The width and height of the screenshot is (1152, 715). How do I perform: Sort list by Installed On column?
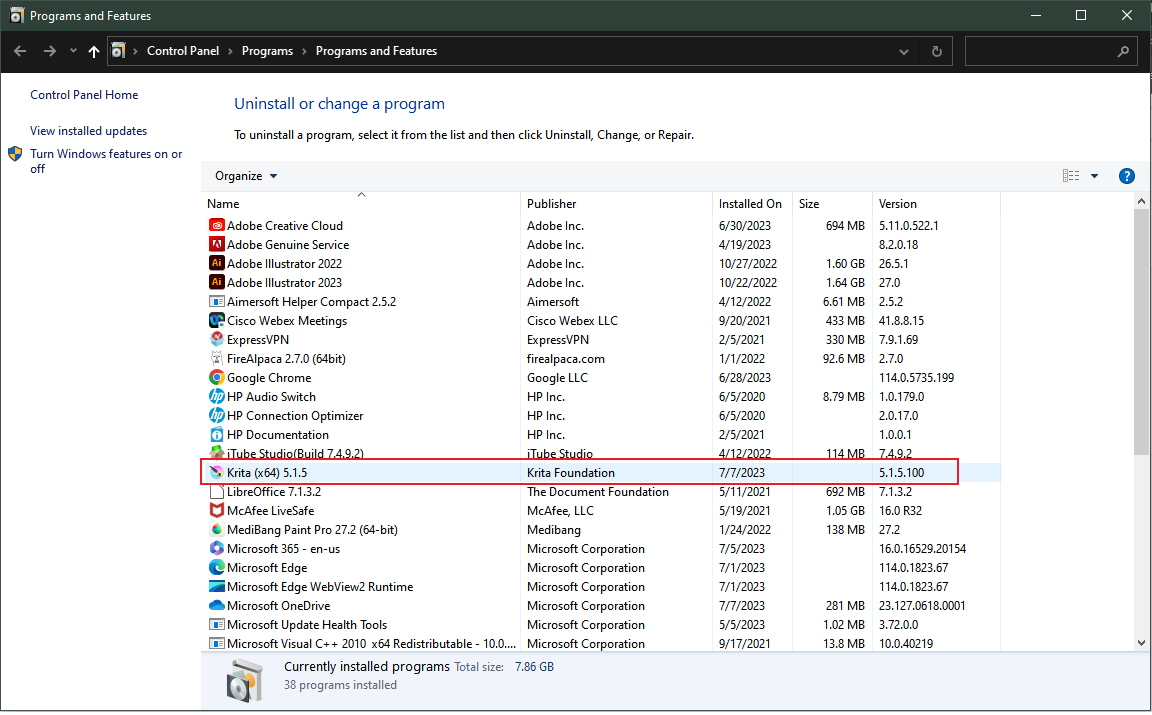pyautogui.click(x=750, y=204)
